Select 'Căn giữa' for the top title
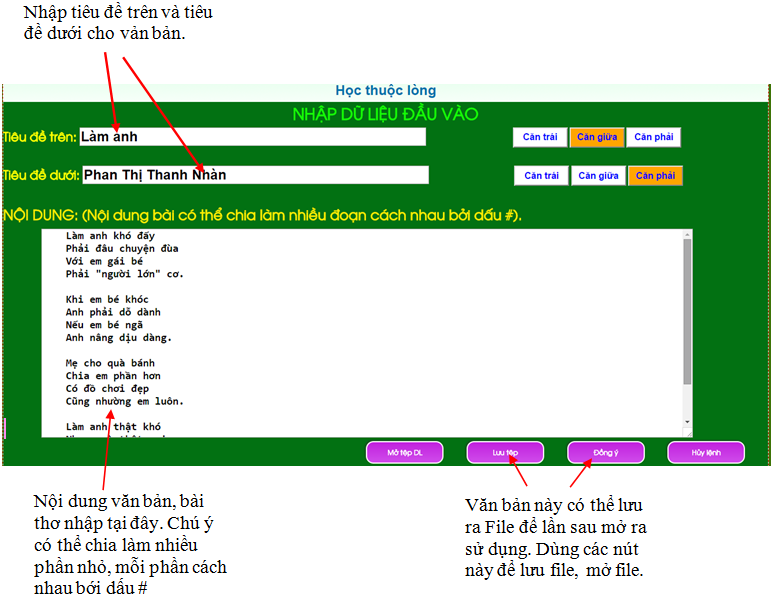 tap(598, 137)
